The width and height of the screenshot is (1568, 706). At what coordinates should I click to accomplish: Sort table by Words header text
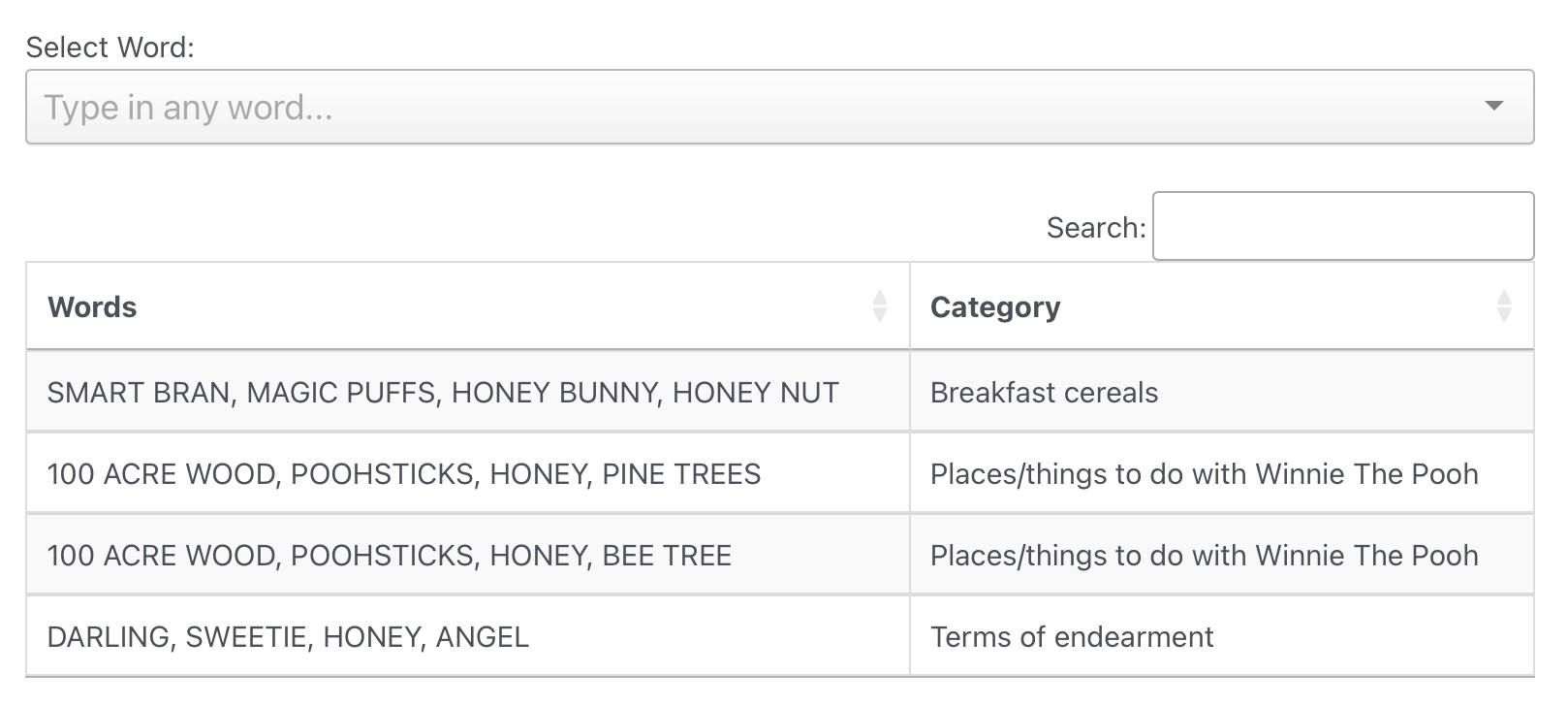click(92, 307)
